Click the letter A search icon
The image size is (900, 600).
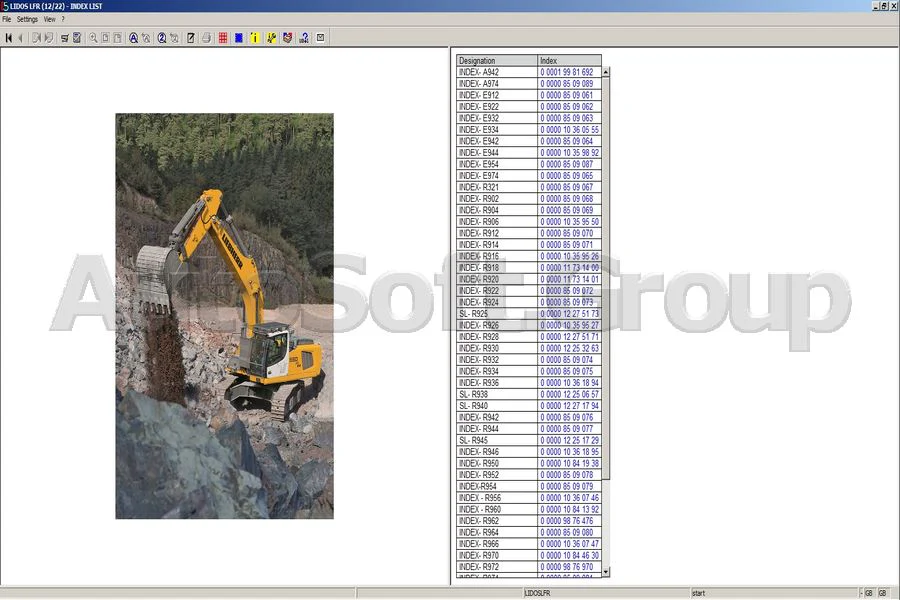pos(132,37)
